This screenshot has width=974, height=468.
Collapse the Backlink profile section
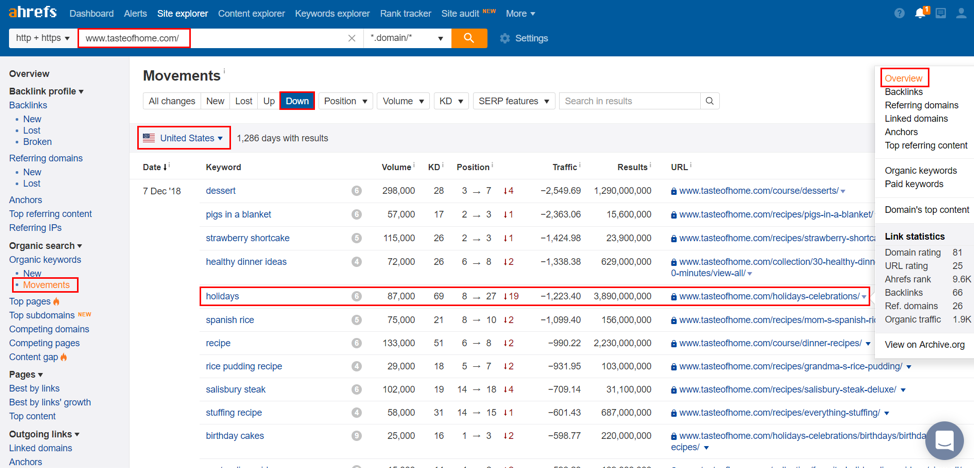coord(46,91)
